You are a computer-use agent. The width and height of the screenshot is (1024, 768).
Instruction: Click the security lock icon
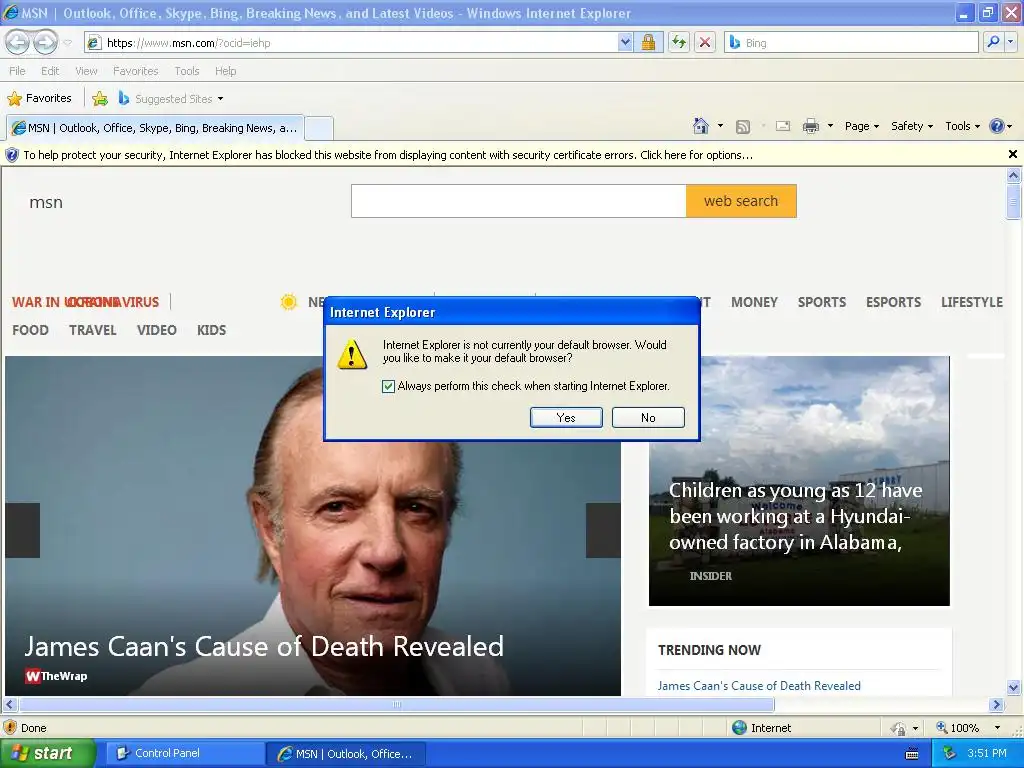click(648, 43)
